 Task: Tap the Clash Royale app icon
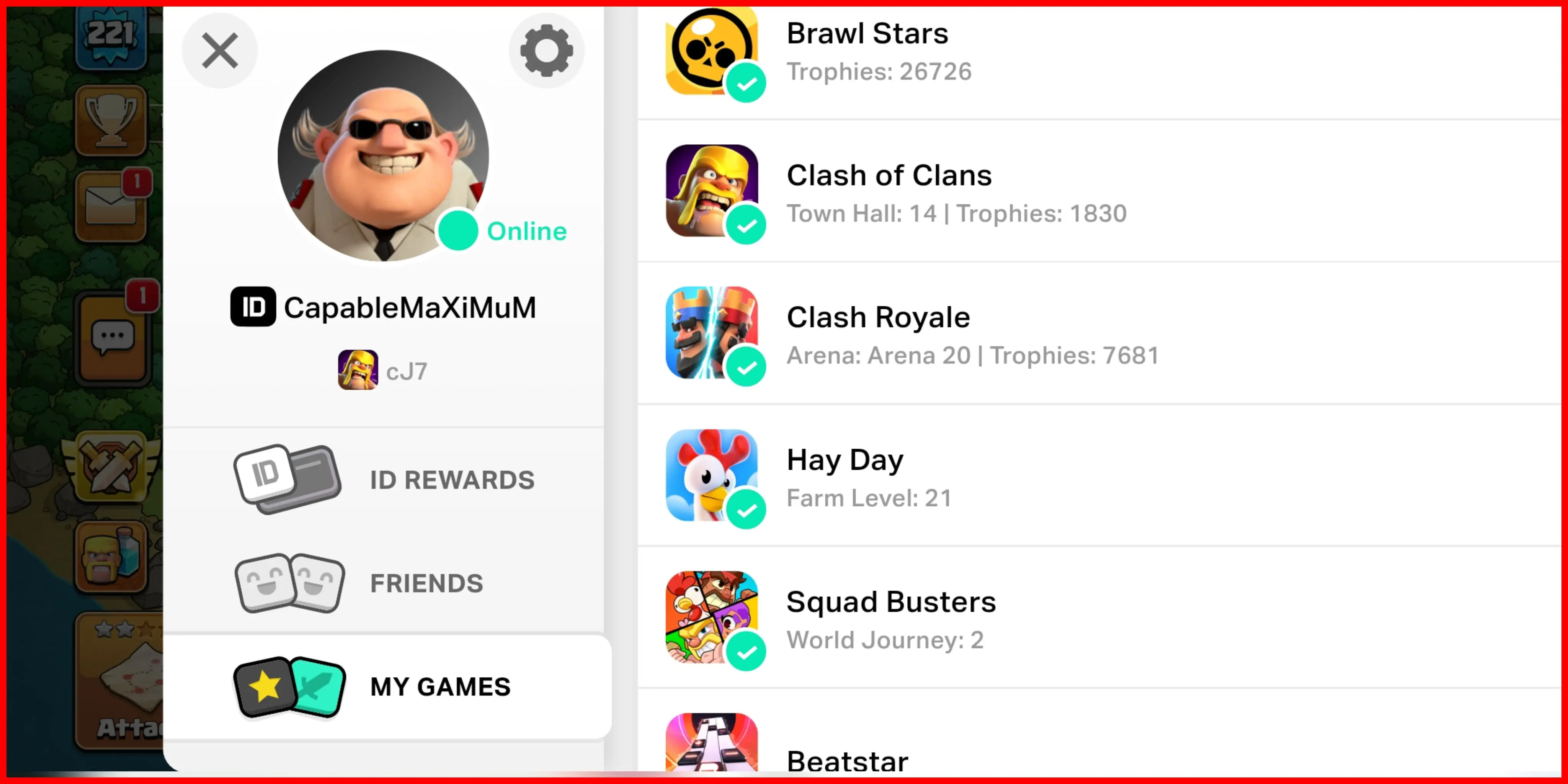712,332
